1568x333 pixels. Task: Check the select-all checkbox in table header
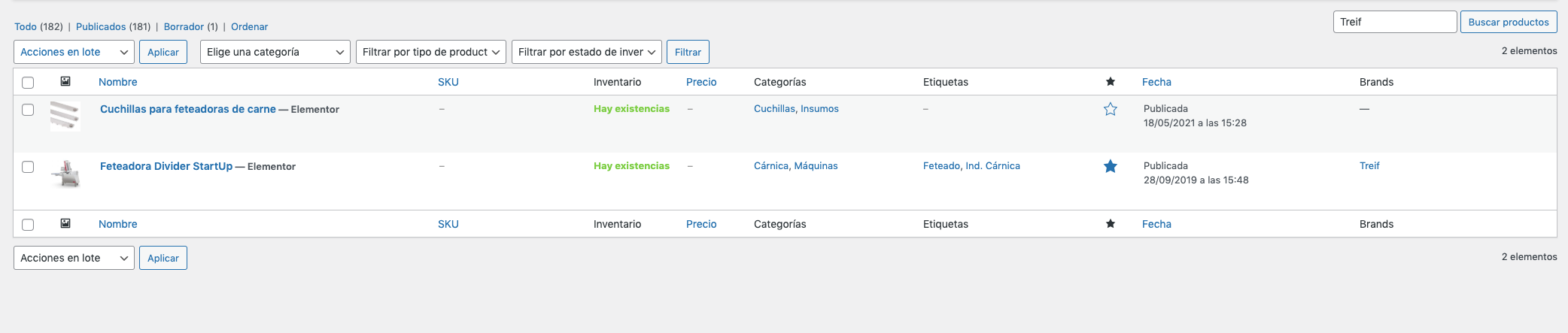click(x=28, y=83)
